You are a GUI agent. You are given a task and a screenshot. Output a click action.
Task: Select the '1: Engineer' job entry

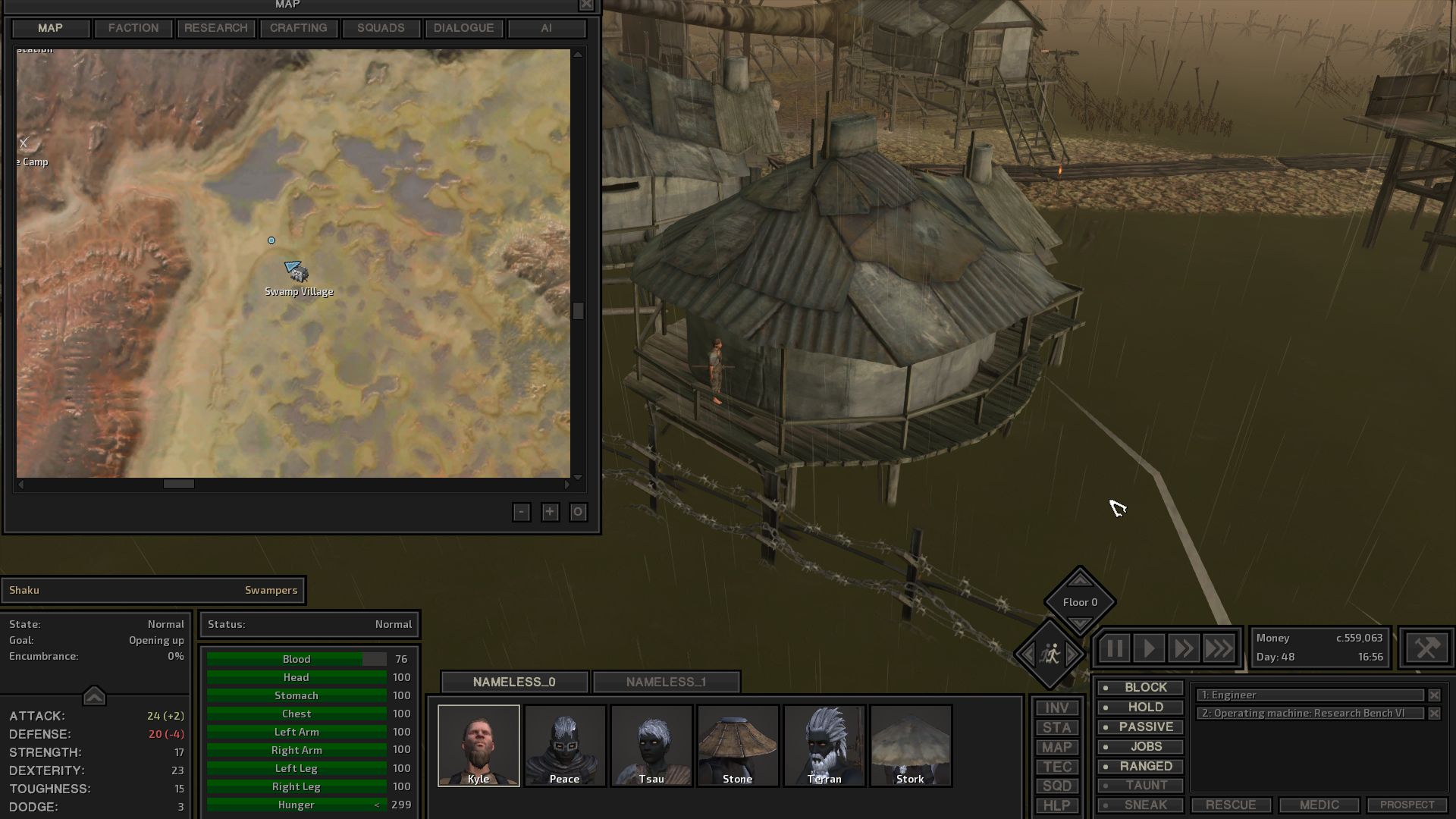1310,695
